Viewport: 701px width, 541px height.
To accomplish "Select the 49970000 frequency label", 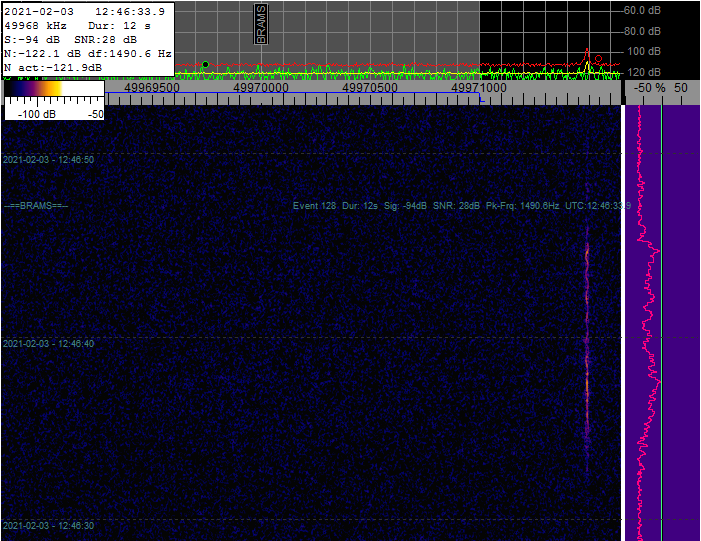I will point(261,87).
